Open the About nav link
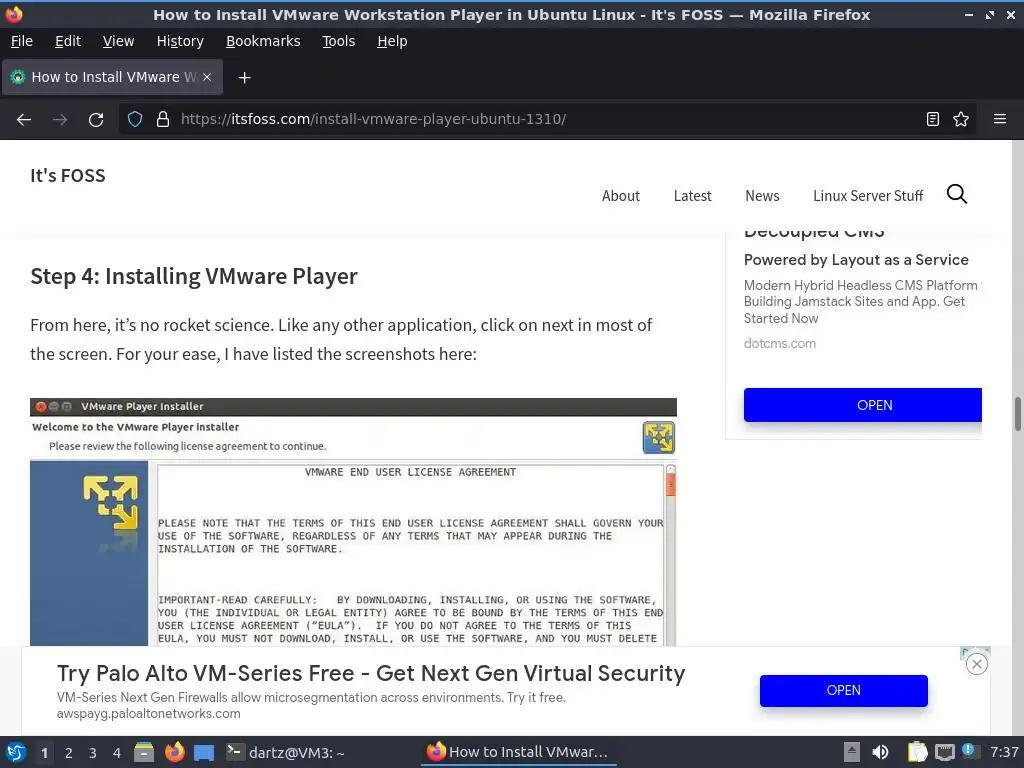This screenshot has width=1024, height=768. pyautogui.click(x=620, y=196)
